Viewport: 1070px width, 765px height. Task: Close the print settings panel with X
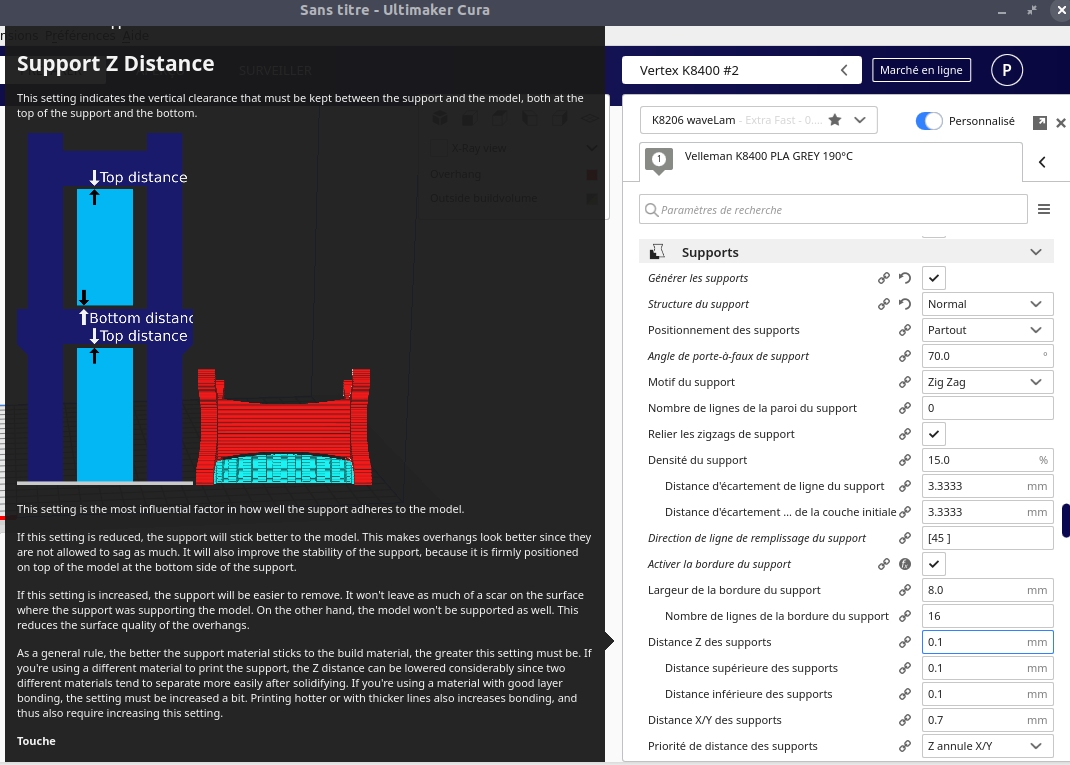(x=1060, y=122)
